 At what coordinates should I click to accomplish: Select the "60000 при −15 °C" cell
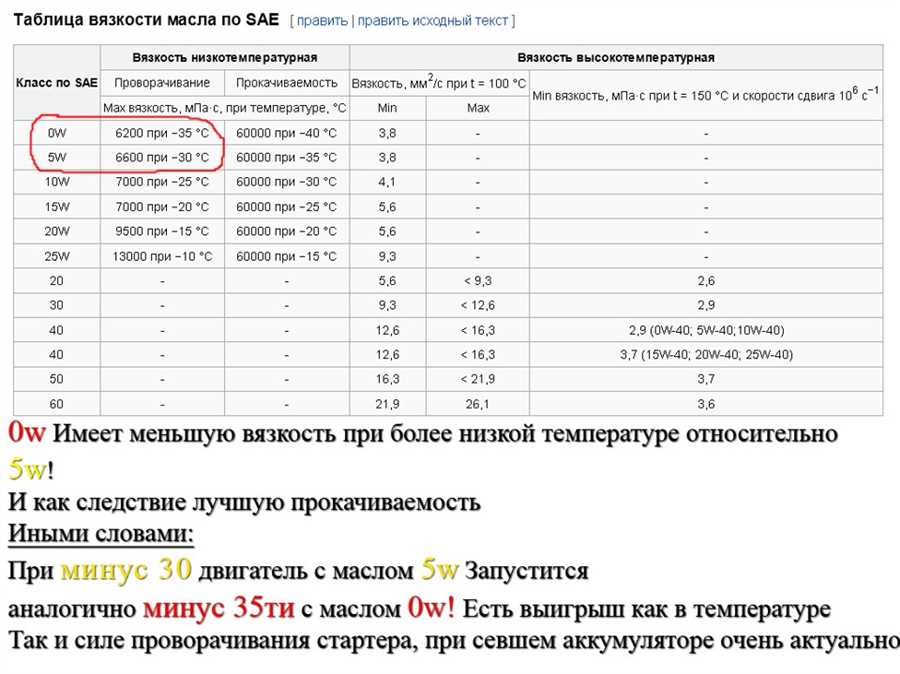tap(286, 256)
